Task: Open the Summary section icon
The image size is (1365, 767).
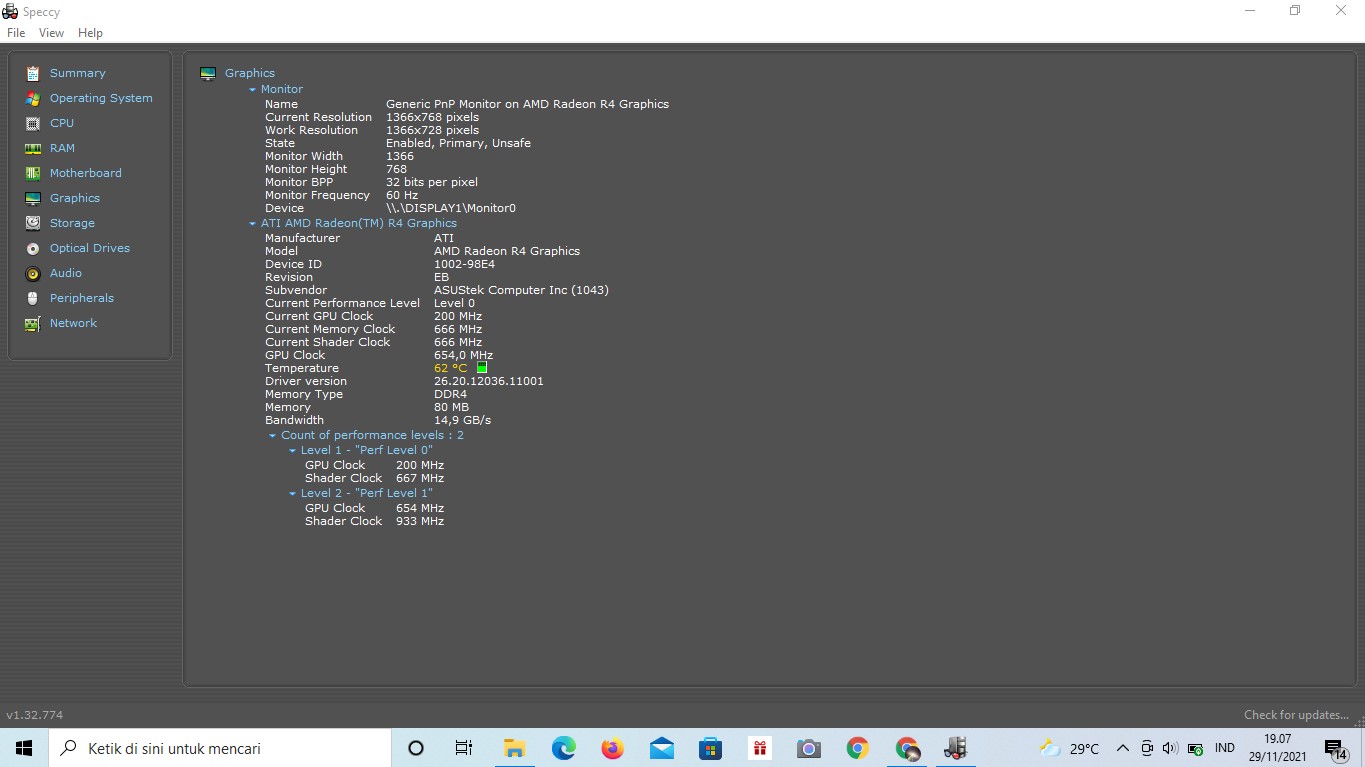Action: 33,73
